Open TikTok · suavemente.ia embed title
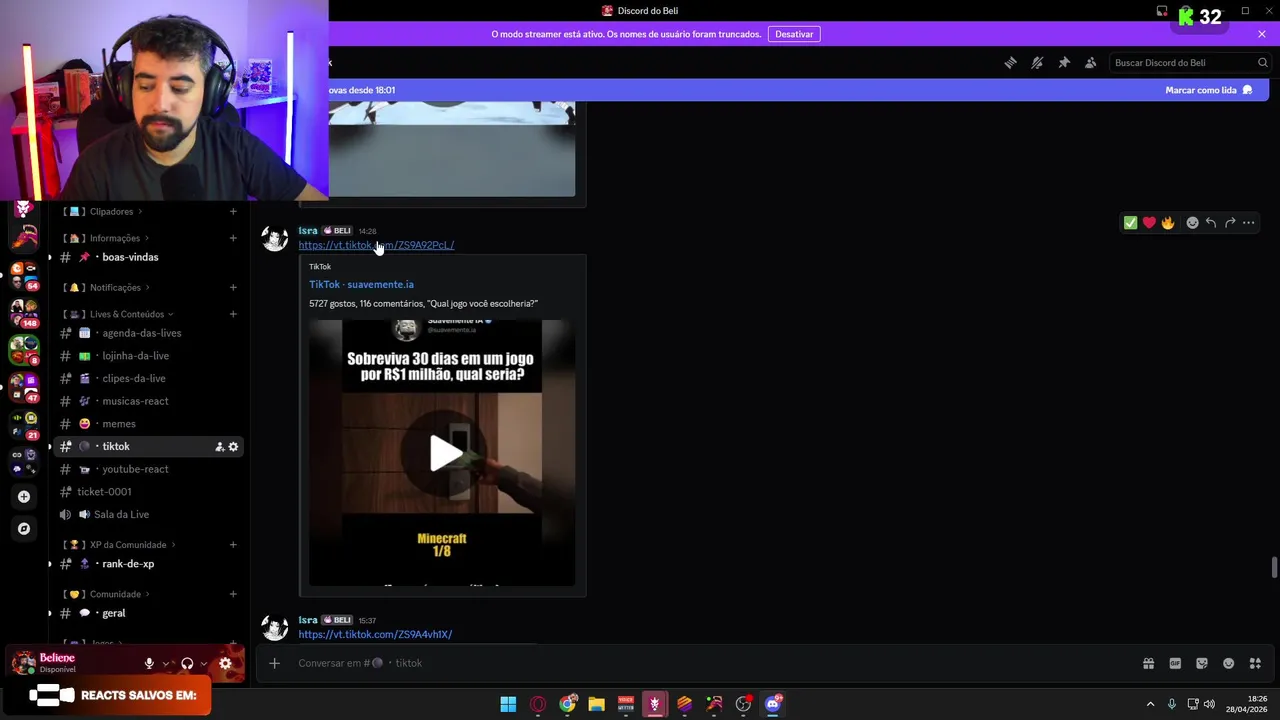The height and width of the screenshot is (720, 1280). [x=361, y=284]
